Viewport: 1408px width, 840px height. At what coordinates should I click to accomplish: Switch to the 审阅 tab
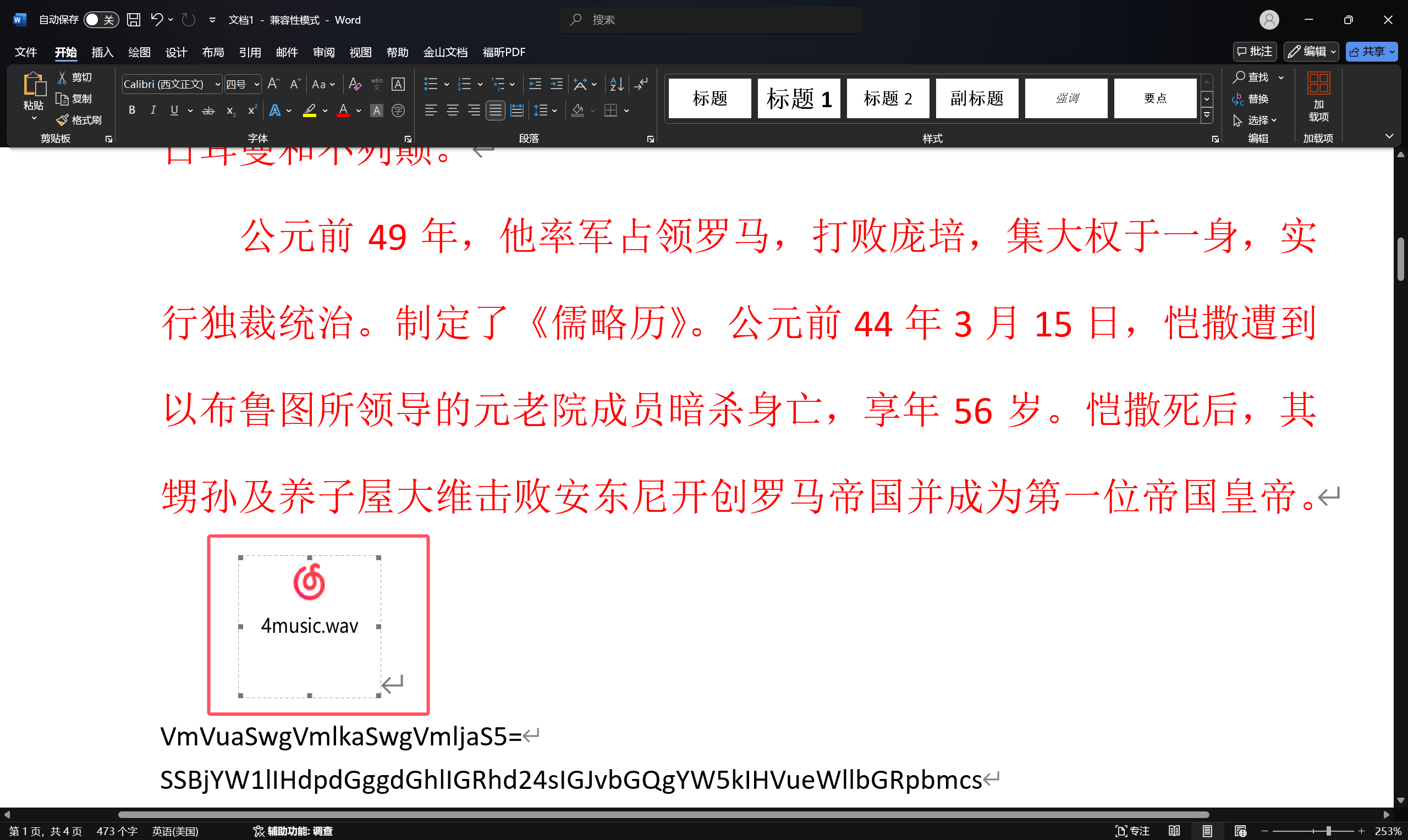pos(324,52)
